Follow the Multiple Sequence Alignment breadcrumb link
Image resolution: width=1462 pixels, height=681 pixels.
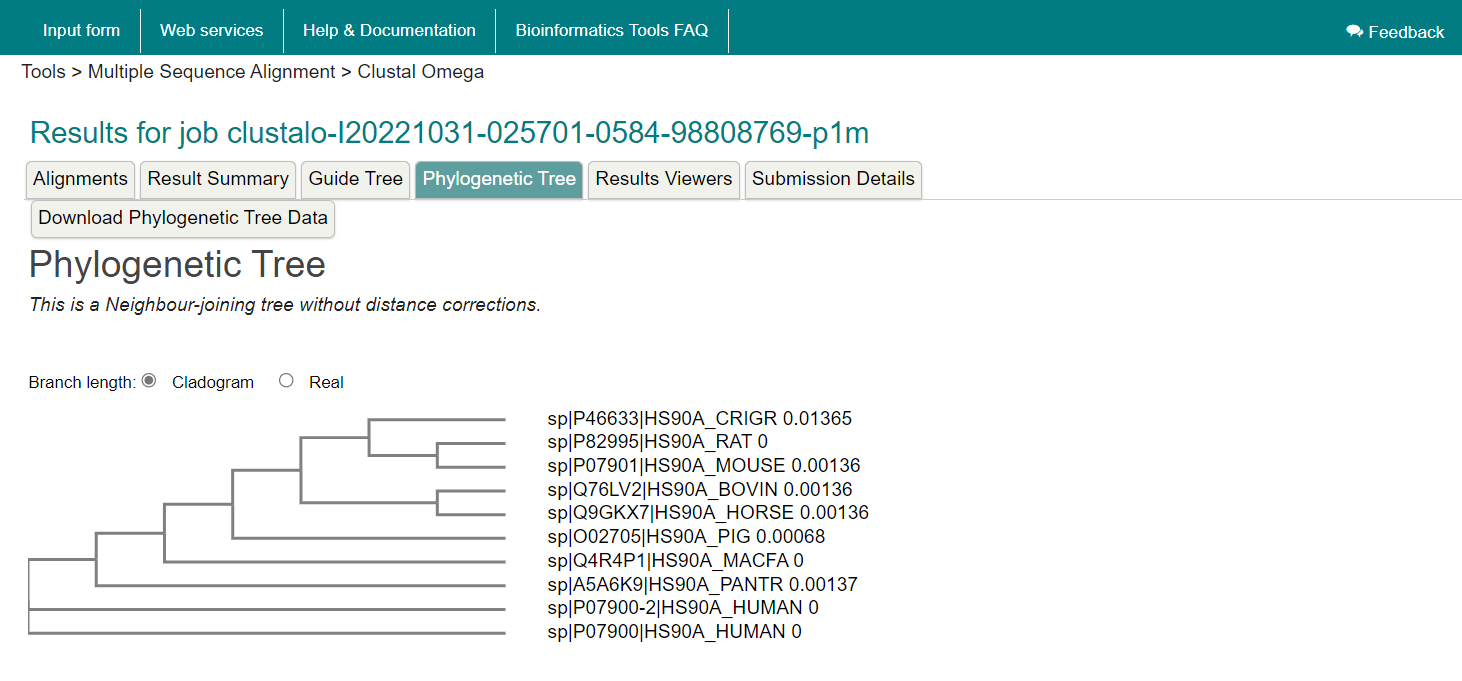(x=212, y=72)
